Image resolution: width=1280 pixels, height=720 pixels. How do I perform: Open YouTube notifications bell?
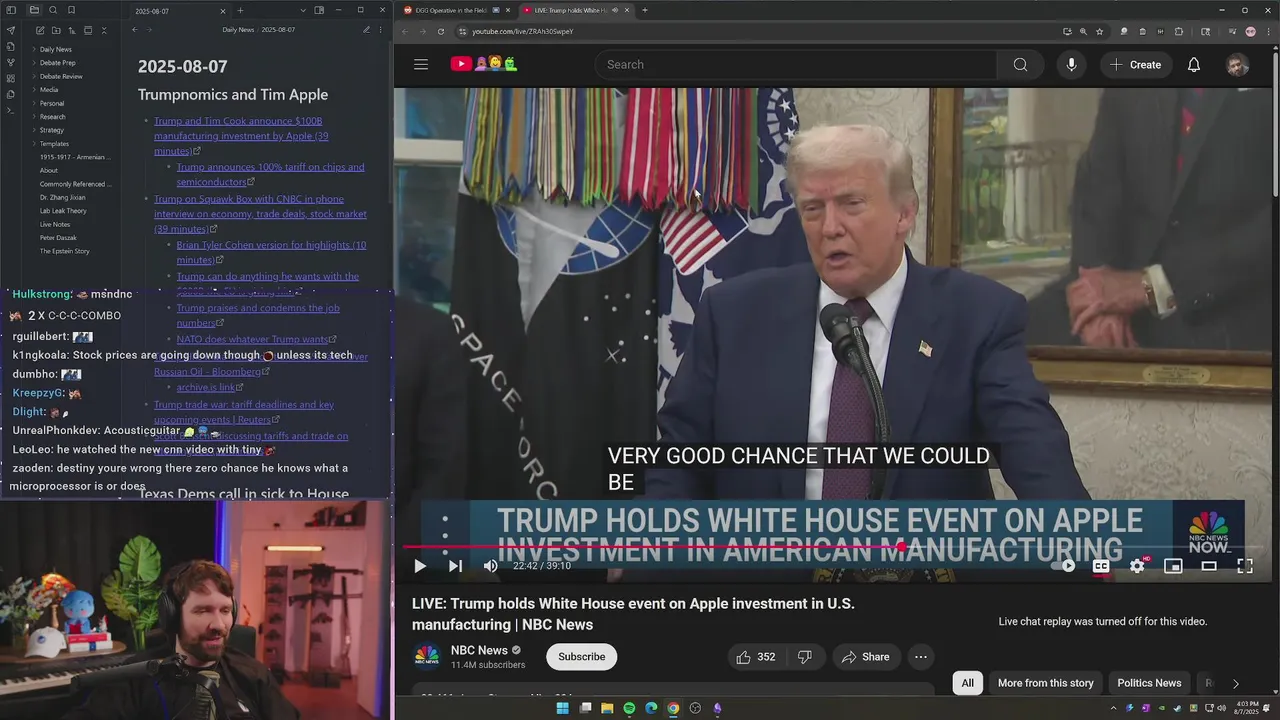click(x=1194, y=64)
